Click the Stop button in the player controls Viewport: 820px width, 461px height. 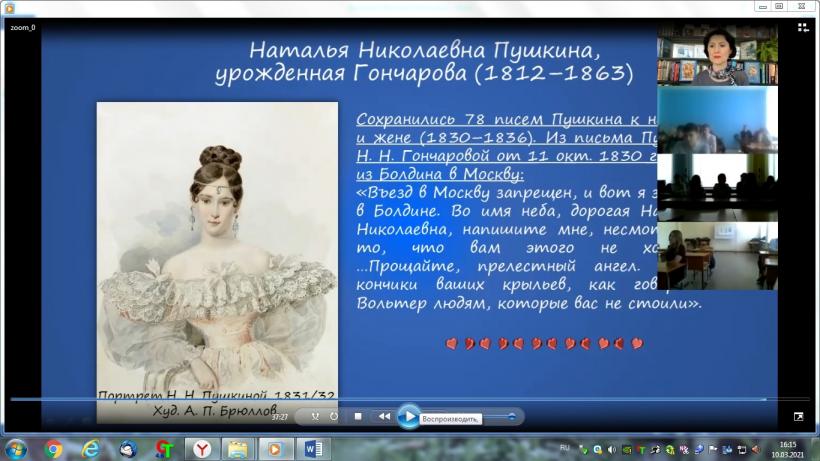tap(358, 417)
